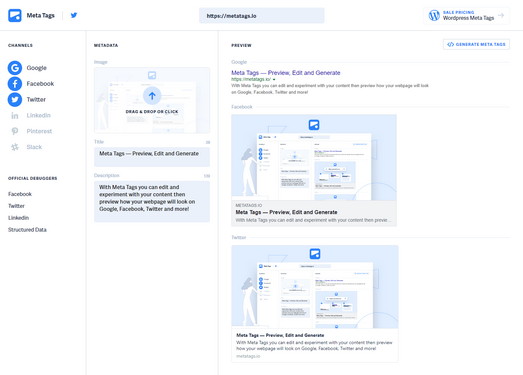The image size is (523, 375).
Task: Click the Twitter preview card image
Action: (315, 287)
